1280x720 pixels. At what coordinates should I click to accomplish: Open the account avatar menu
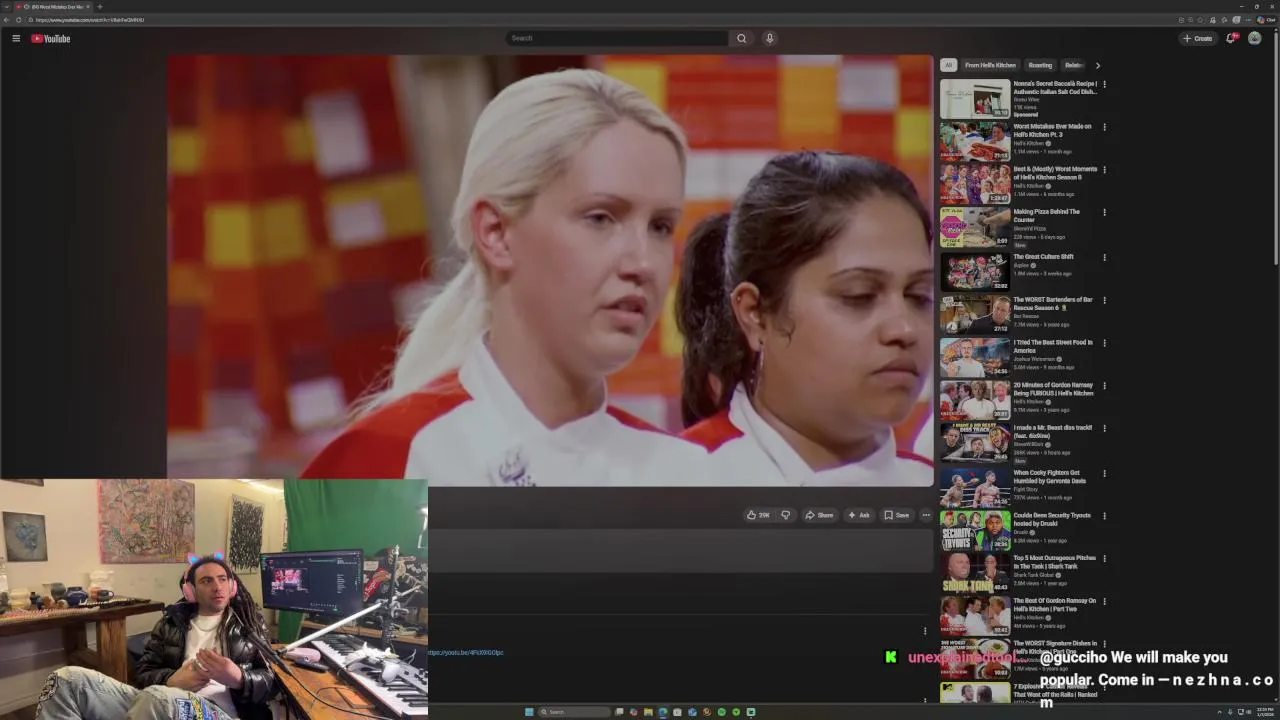(1254, 38)
